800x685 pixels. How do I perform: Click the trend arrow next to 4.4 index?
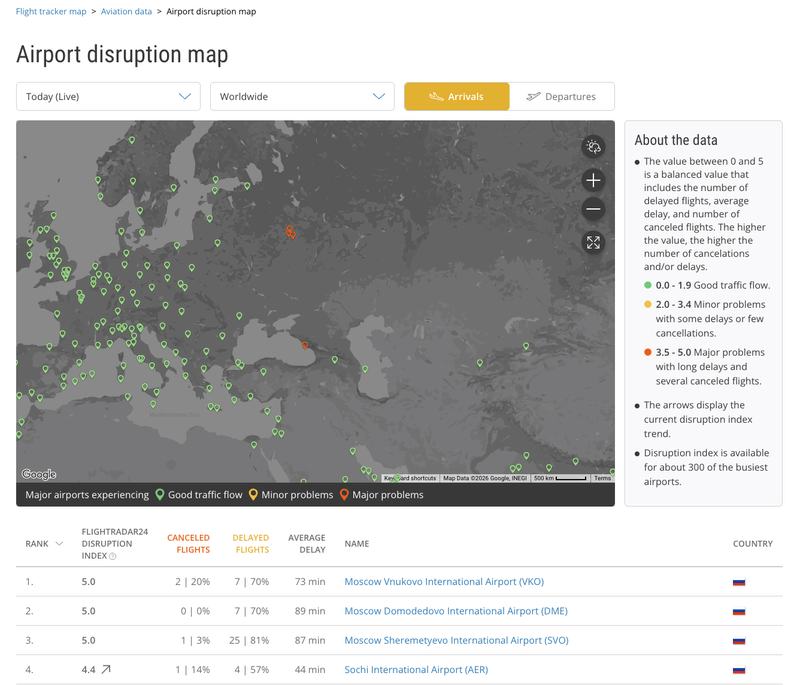click(106, 669)
